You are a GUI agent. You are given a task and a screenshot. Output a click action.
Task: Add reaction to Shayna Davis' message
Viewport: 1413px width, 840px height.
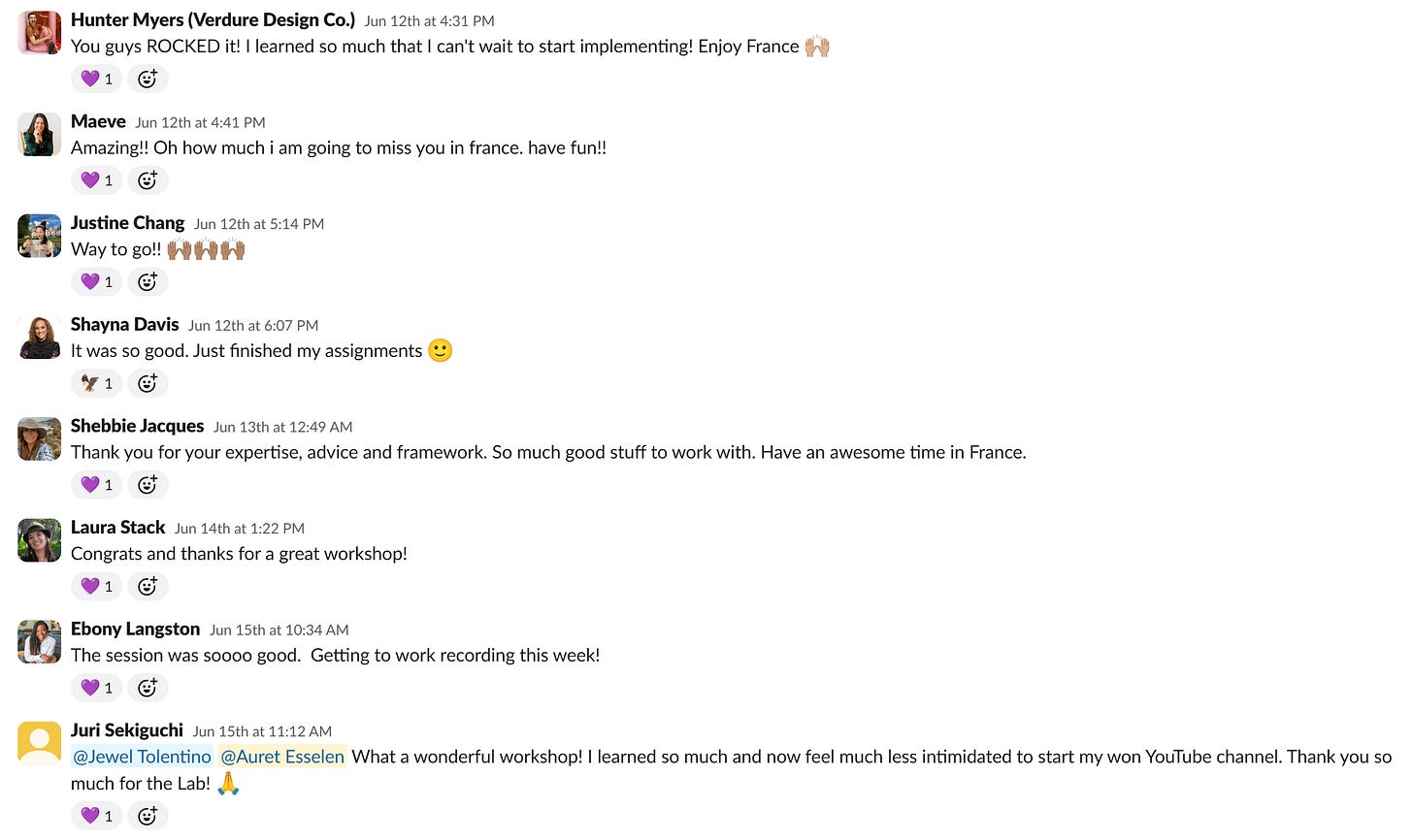[148, 383]
